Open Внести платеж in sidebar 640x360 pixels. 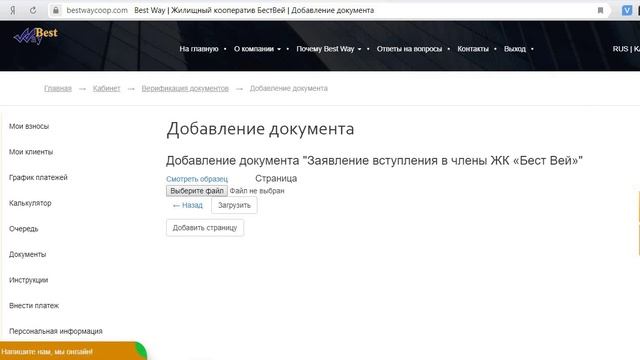[x=34, y=306]
